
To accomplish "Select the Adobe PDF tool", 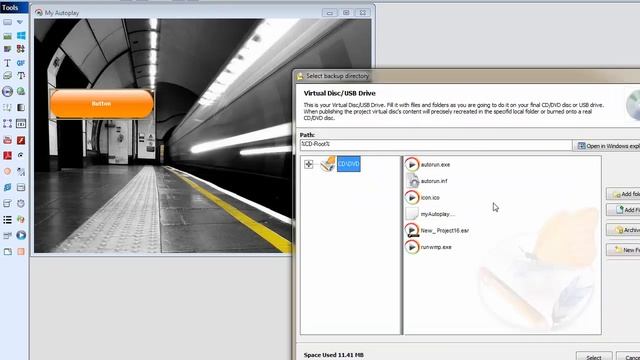I will 7,156.
